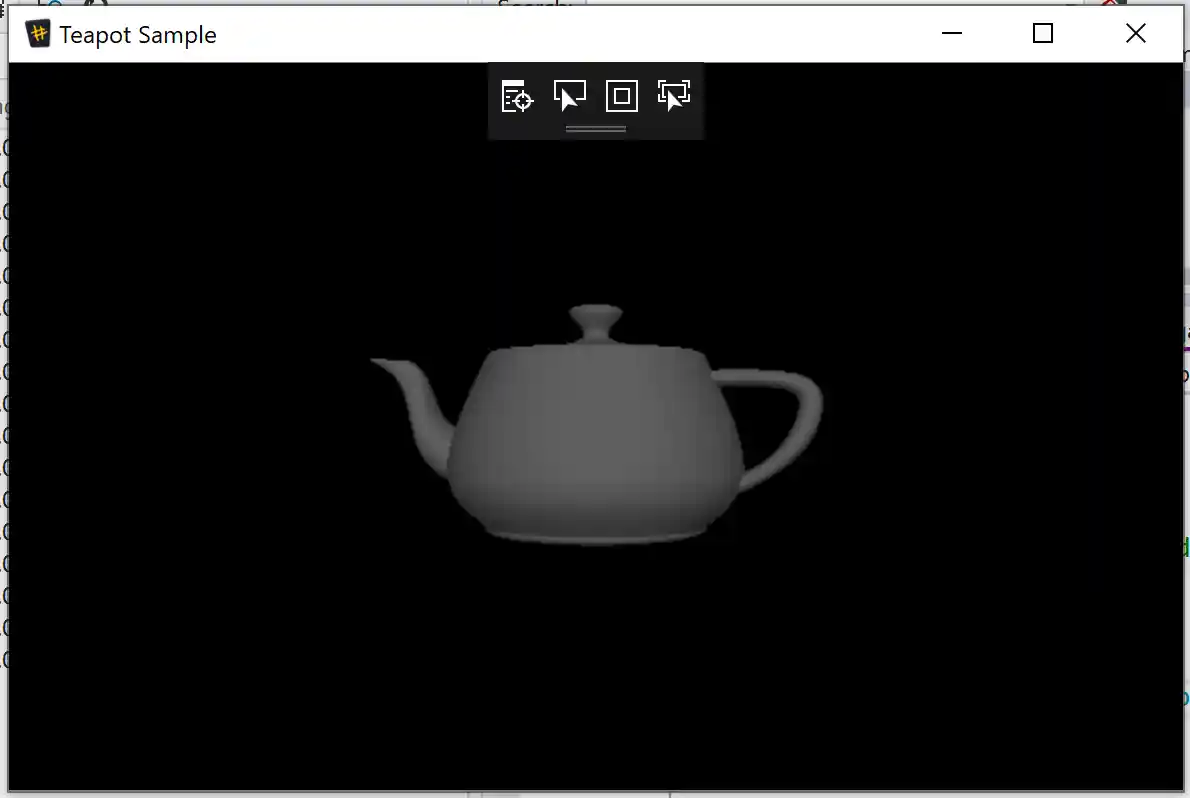1190x798 pixels.
Task: Click the floating capture toolbar panel
Action: click(595, 100)
